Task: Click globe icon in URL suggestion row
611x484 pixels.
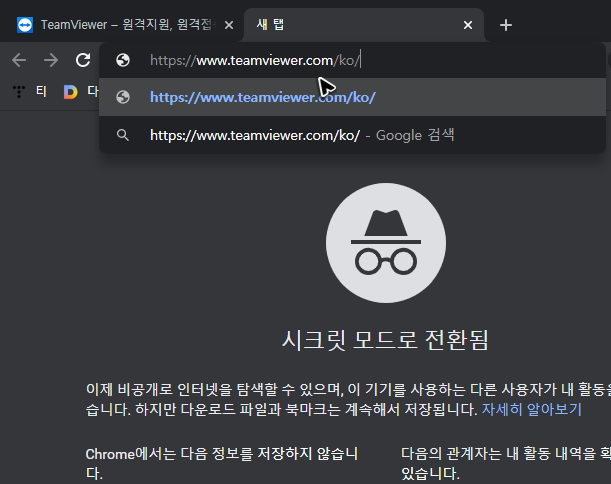Action: [x=123, y=97]
